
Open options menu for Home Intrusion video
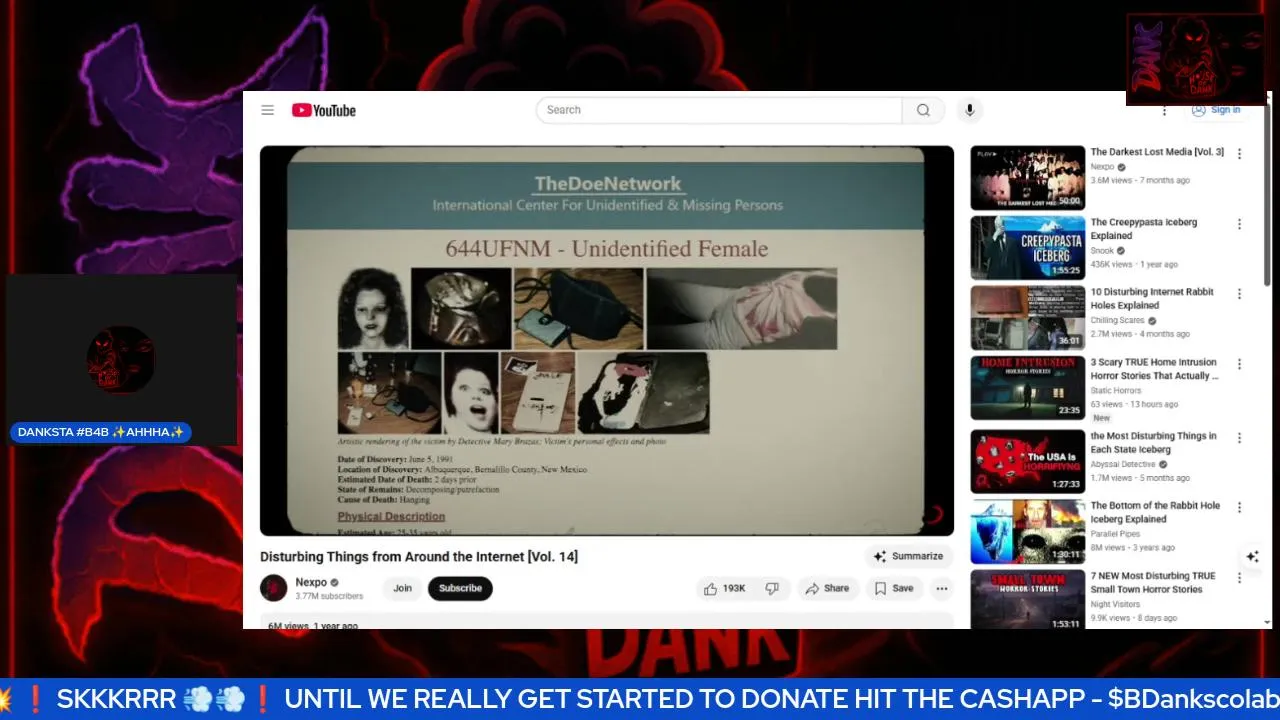point(1239,364)
